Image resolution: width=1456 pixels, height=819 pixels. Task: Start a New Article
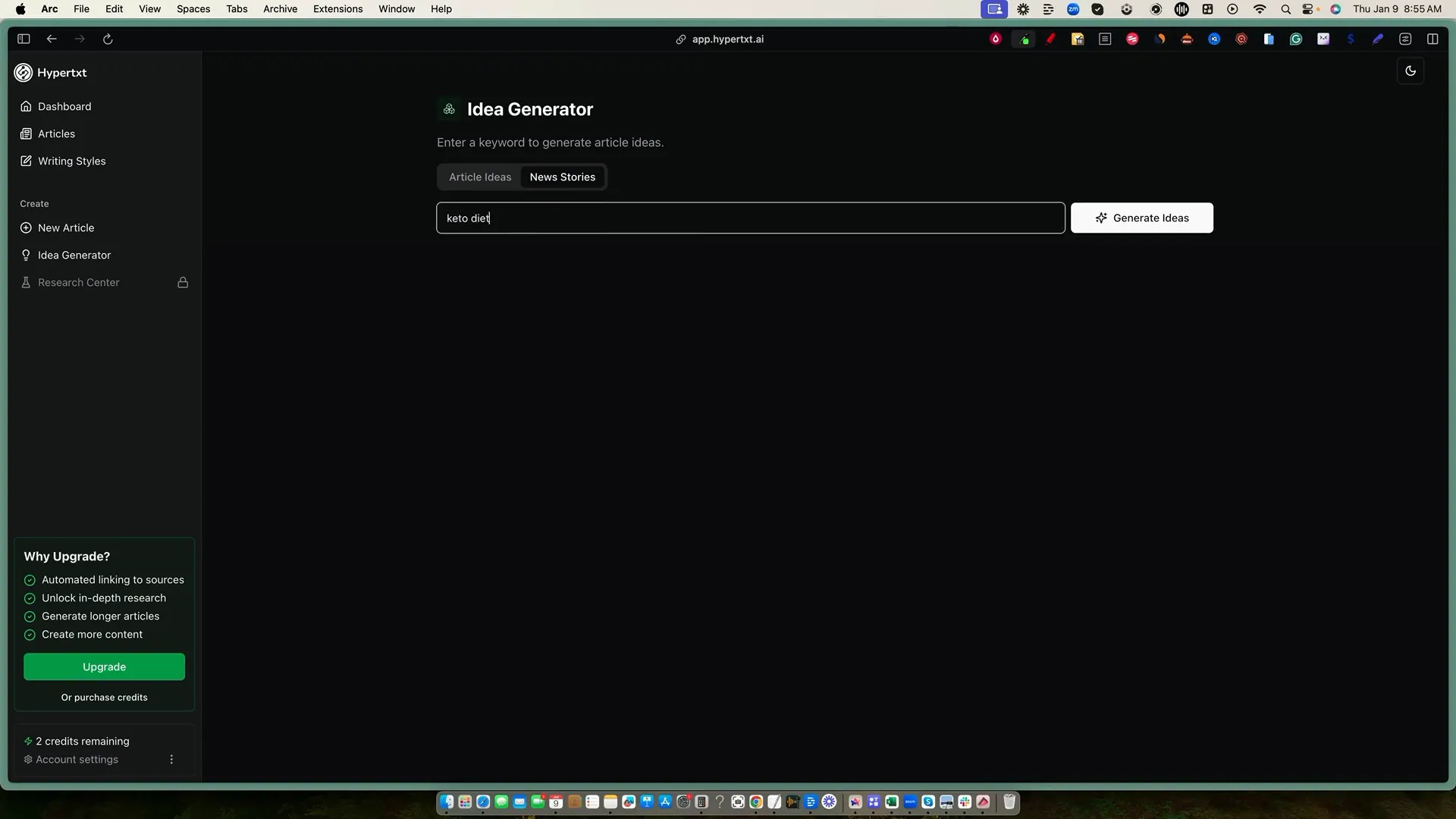(x=66, y=228)
